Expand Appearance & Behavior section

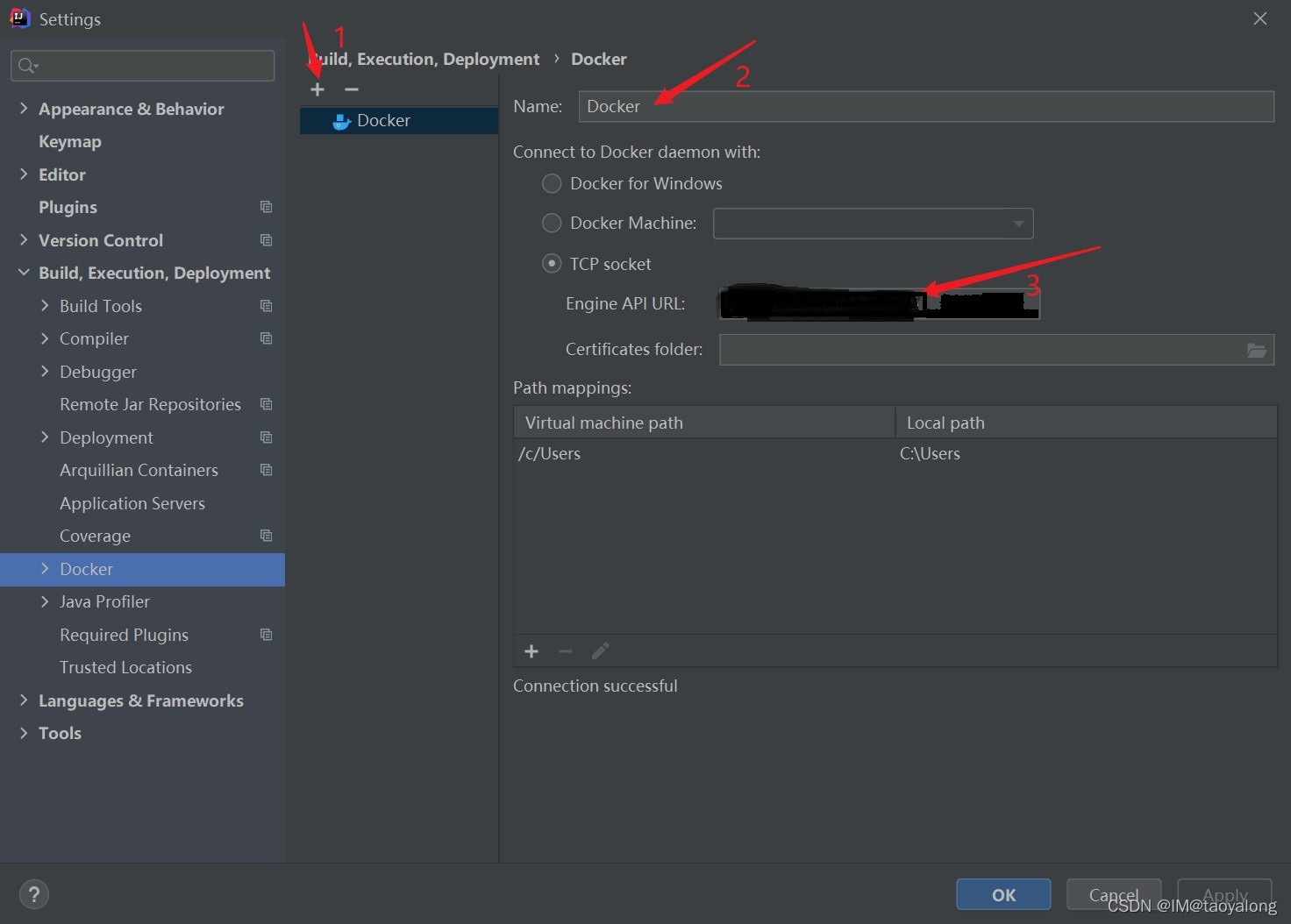point(24,109)
